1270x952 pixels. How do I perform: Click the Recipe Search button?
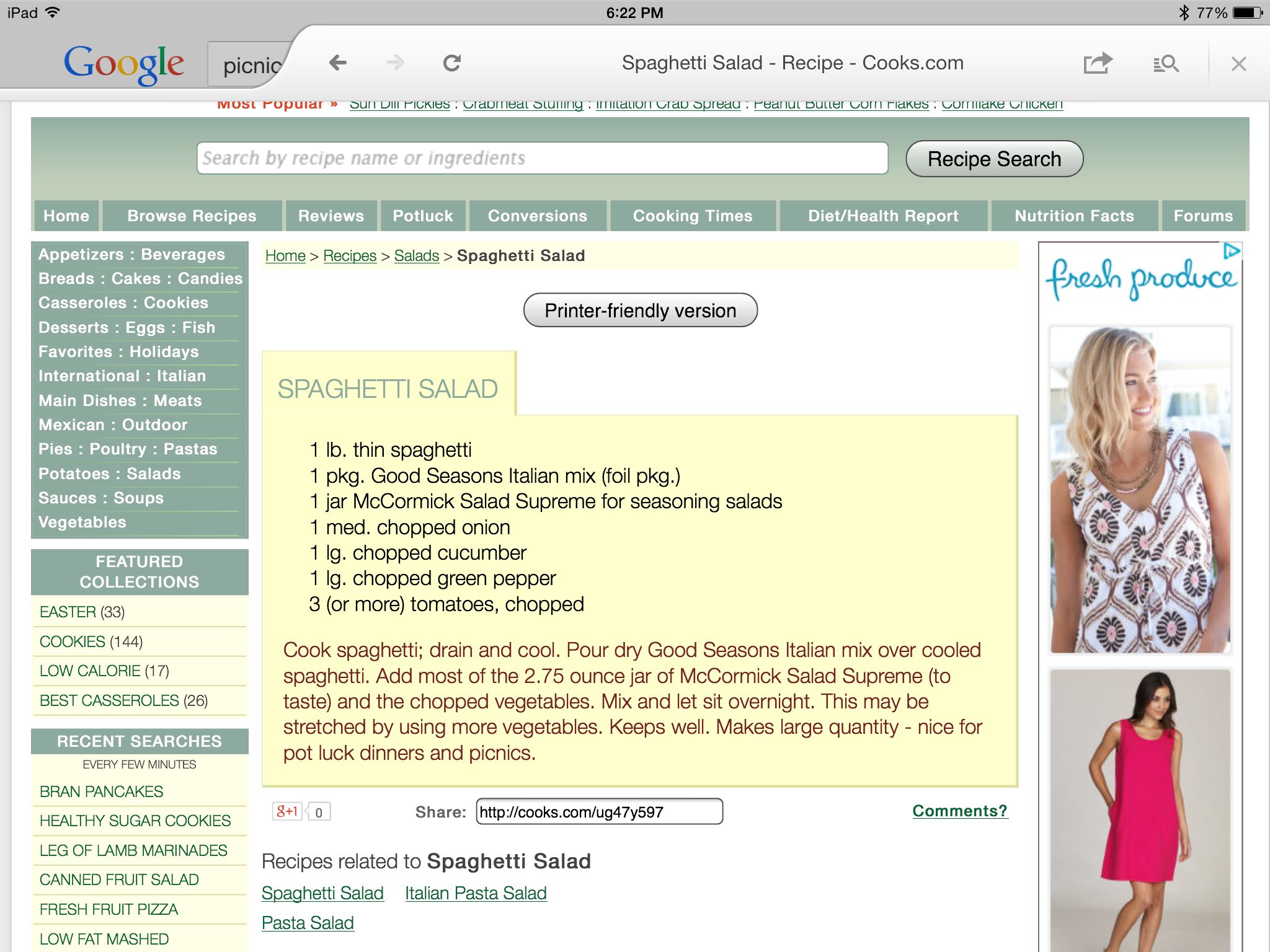(993, 159)
